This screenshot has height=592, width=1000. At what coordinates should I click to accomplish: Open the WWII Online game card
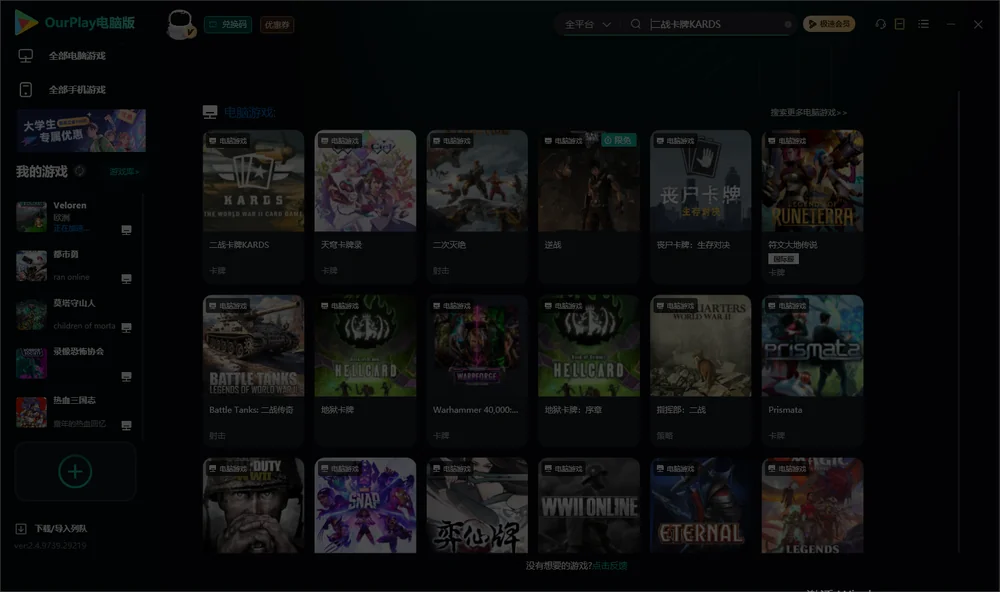(x=589, y=505)
